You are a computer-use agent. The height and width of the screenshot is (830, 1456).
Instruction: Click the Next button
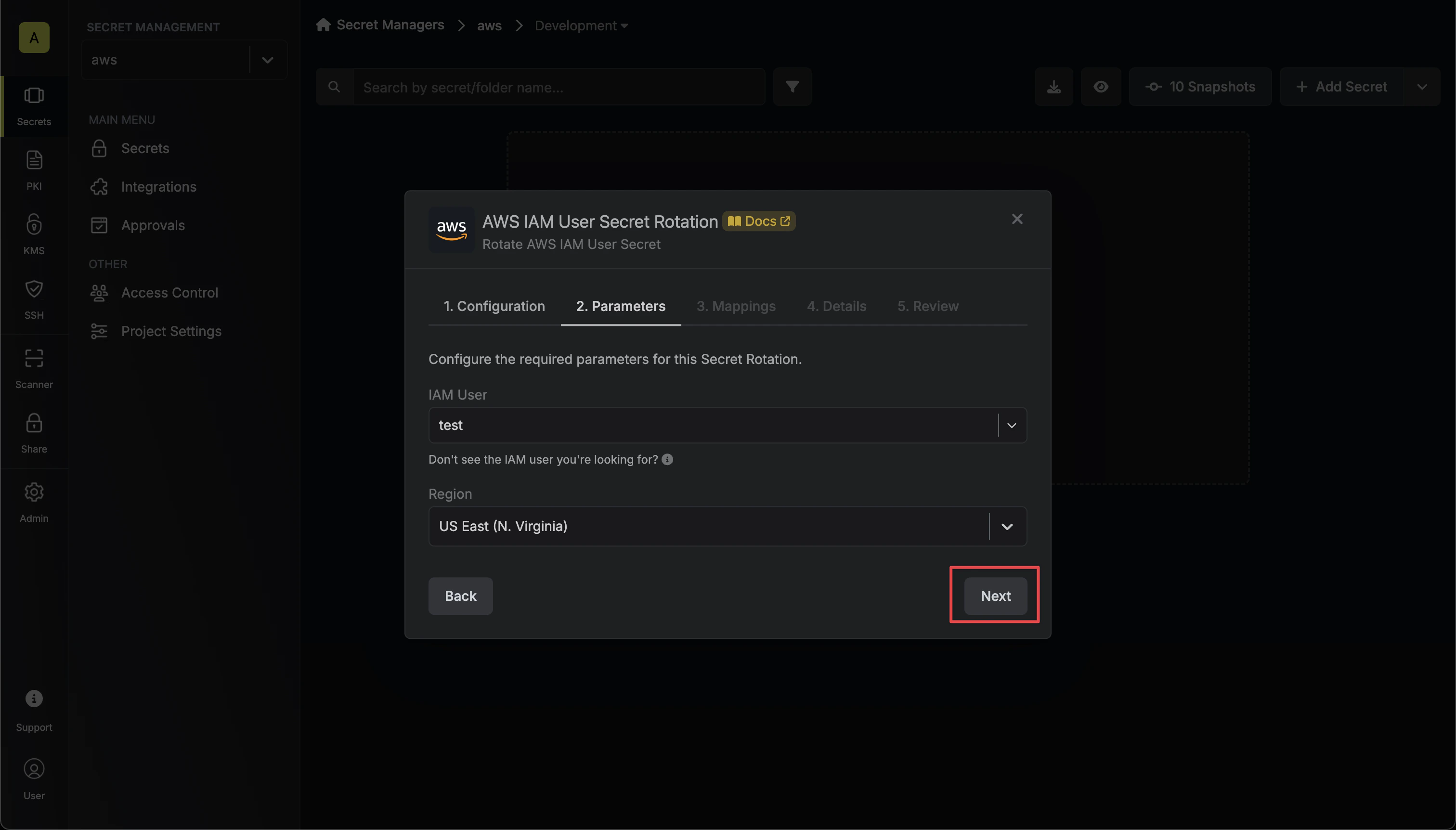coord(995,596)
